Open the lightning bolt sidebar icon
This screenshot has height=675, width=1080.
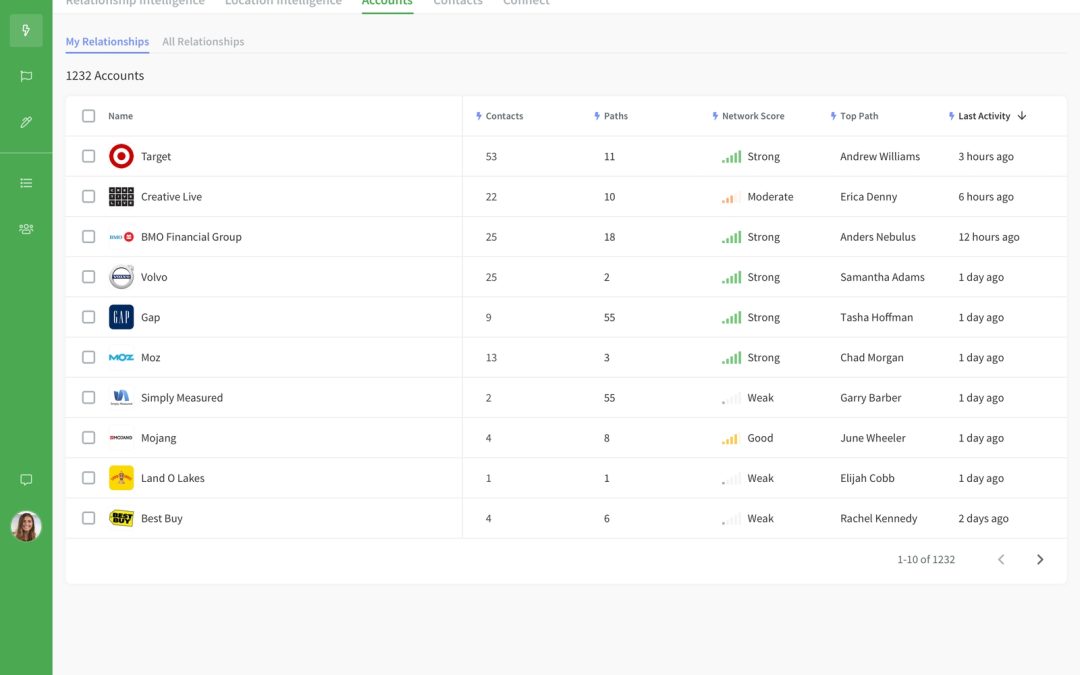tap(26, 30)
